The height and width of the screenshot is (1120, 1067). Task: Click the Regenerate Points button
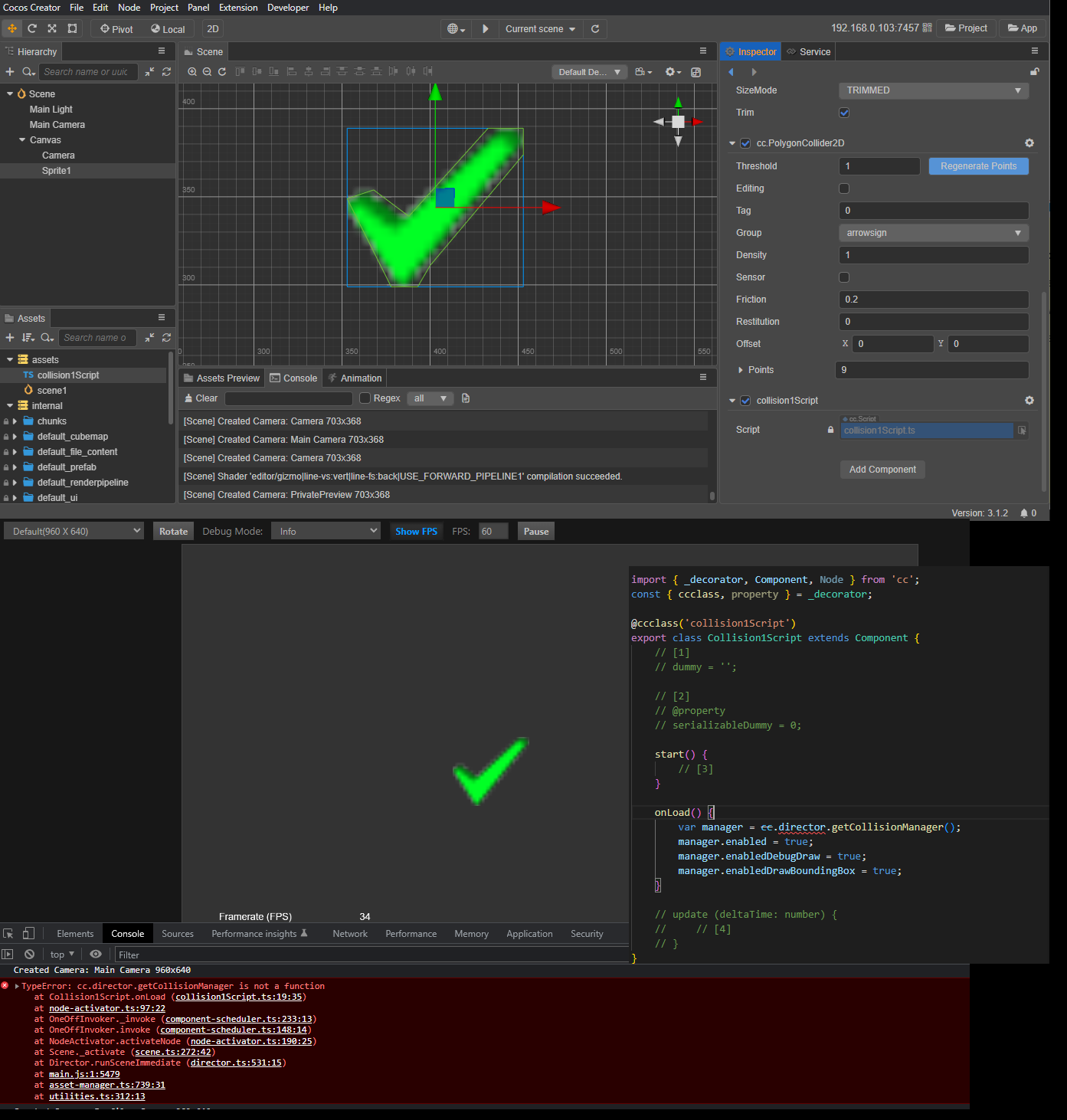point(978,166)
